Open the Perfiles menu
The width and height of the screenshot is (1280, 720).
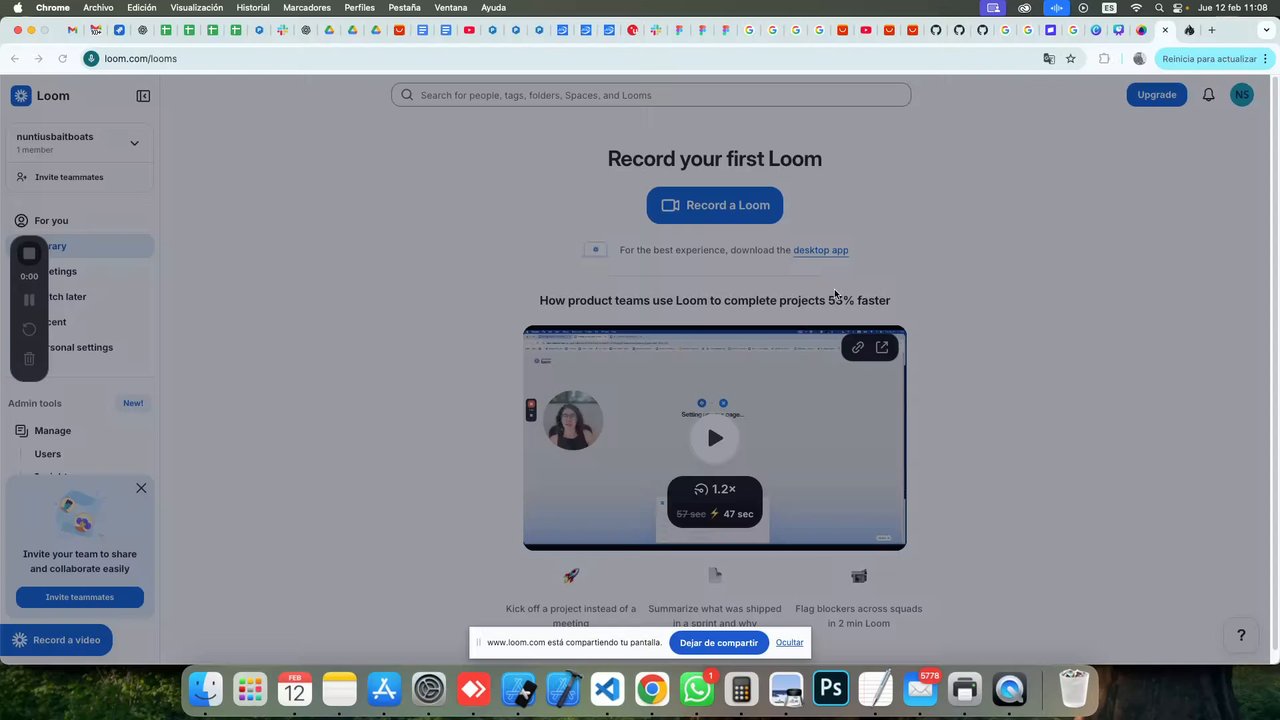pyautogui.click(x=359, y=7)
